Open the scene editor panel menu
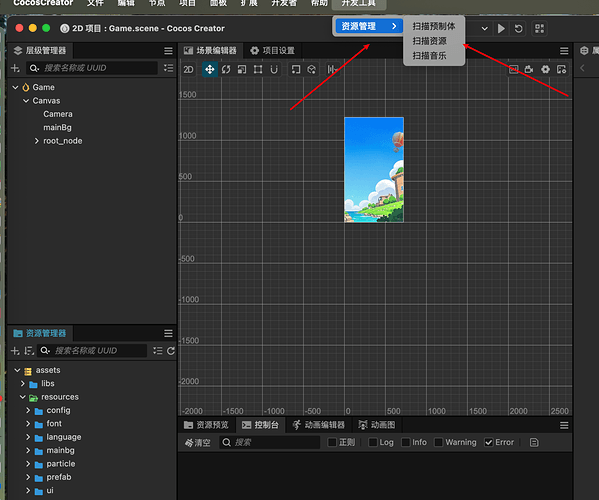This screenshot has width=599, height=500. pyautogui.click(x=564, y=51)
